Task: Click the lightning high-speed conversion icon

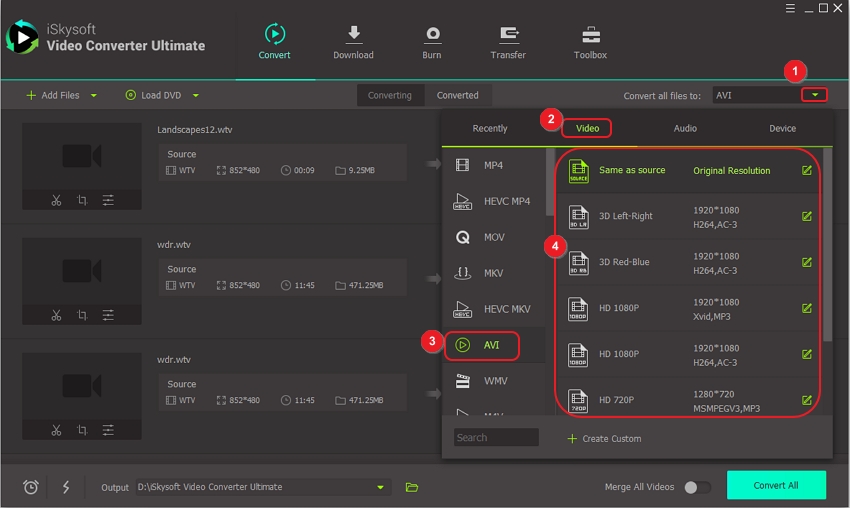Action: pyautogui.click(x=66, y=487)
